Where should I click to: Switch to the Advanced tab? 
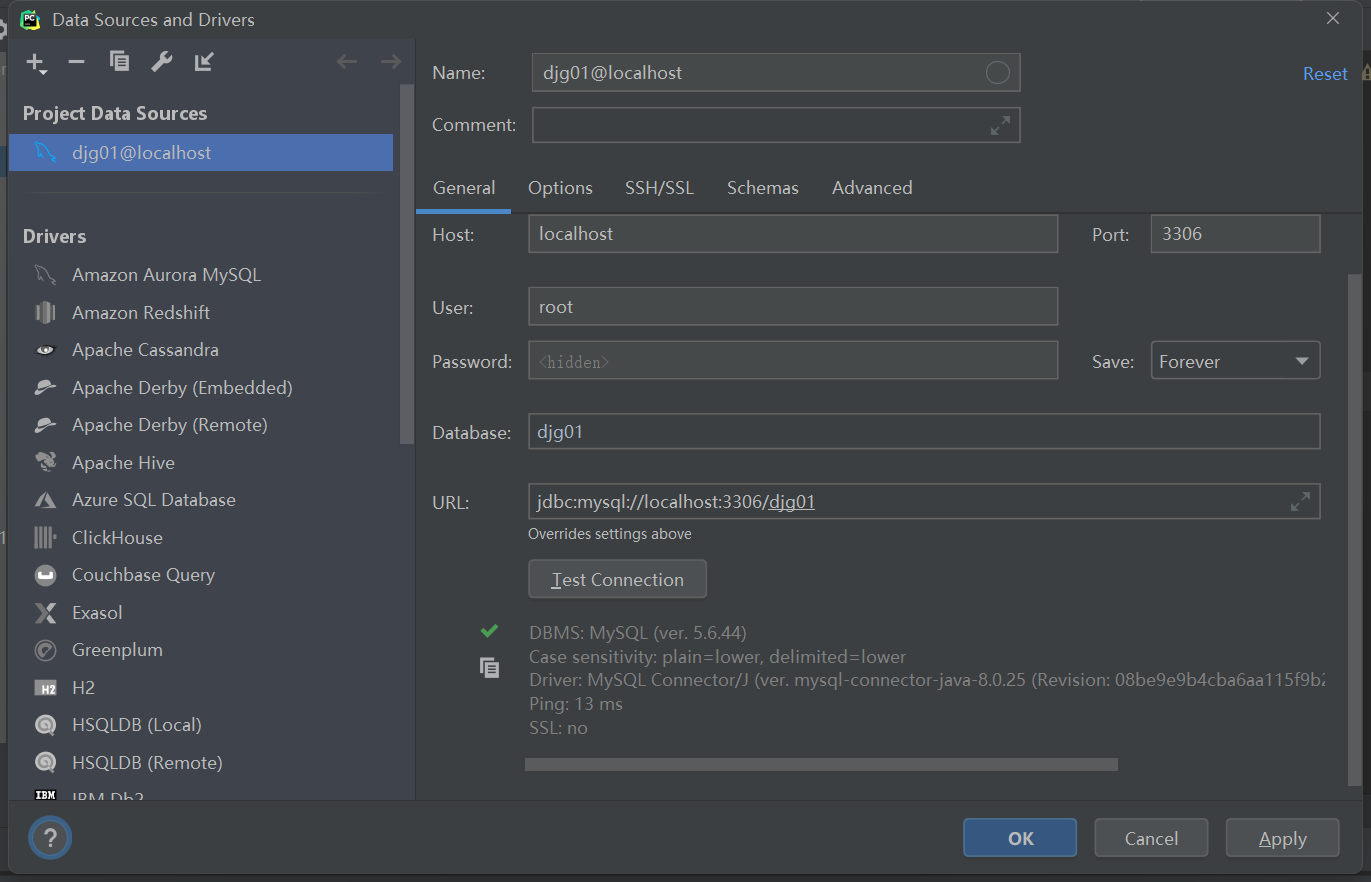point(872,188)
